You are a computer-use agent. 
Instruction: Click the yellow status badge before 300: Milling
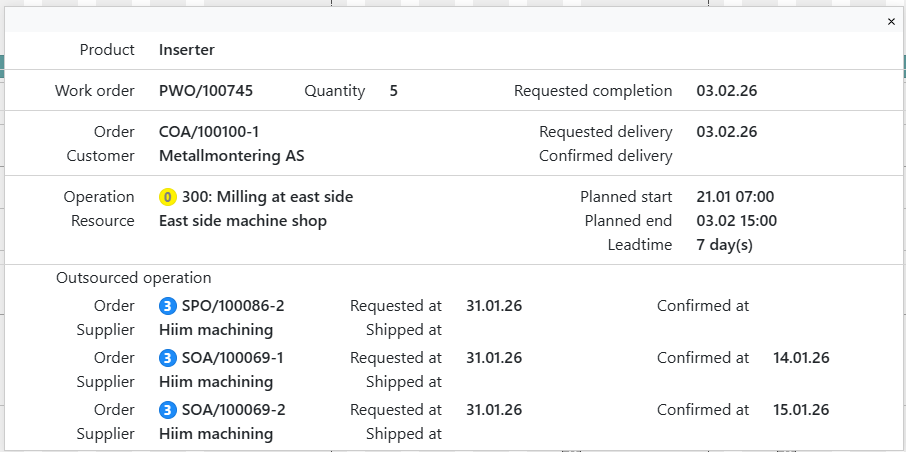click(167, 197)
